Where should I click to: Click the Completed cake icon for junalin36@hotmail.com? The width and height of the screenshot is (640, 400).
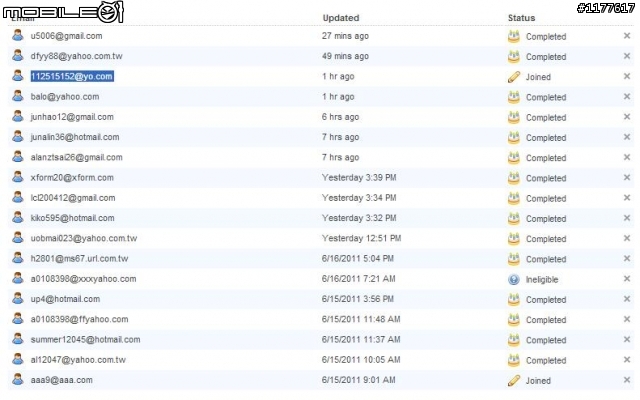pos(513,138)
